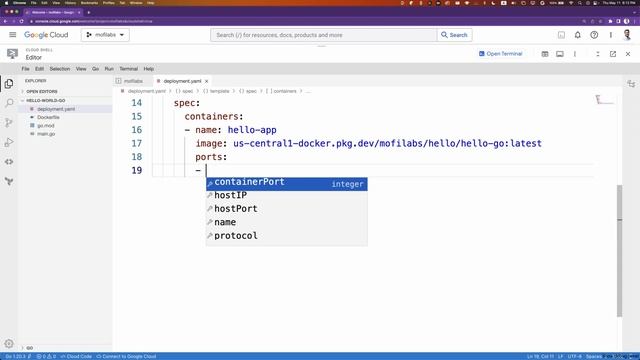Collapse the HELLO-WORLD-GO folder
640x360 pixels.
46,100
